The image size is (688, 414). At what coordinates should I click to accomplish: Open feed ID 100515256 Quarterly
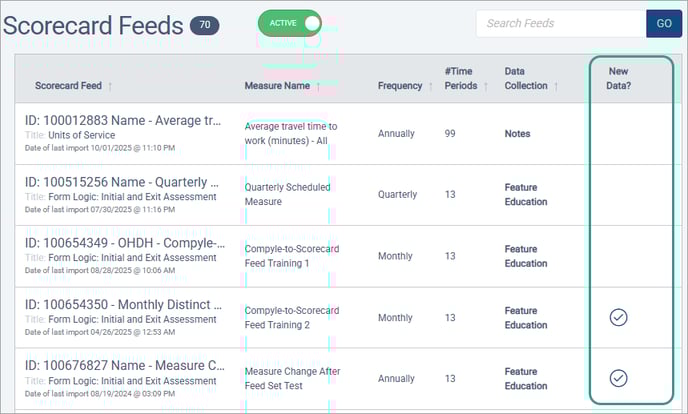[122, 182]
